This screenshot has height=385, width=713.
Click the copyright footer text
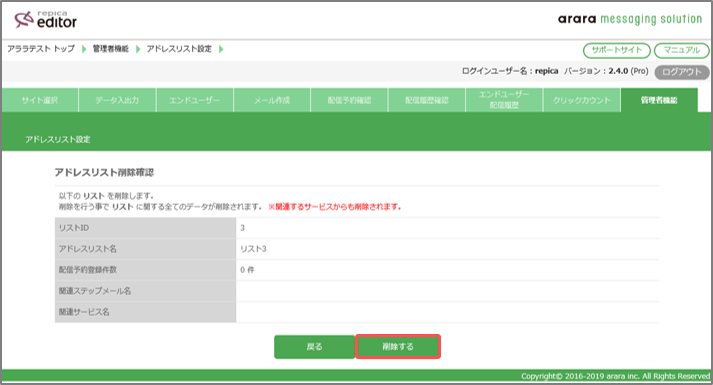tap(615, 376)
